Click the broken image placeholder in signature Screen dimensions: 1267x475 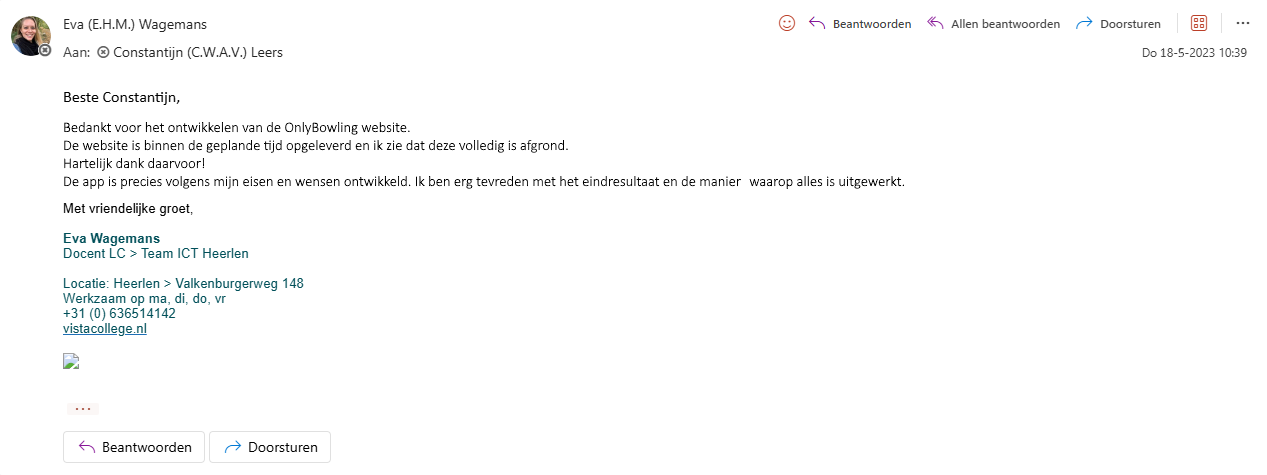click(x=71, y=361)
